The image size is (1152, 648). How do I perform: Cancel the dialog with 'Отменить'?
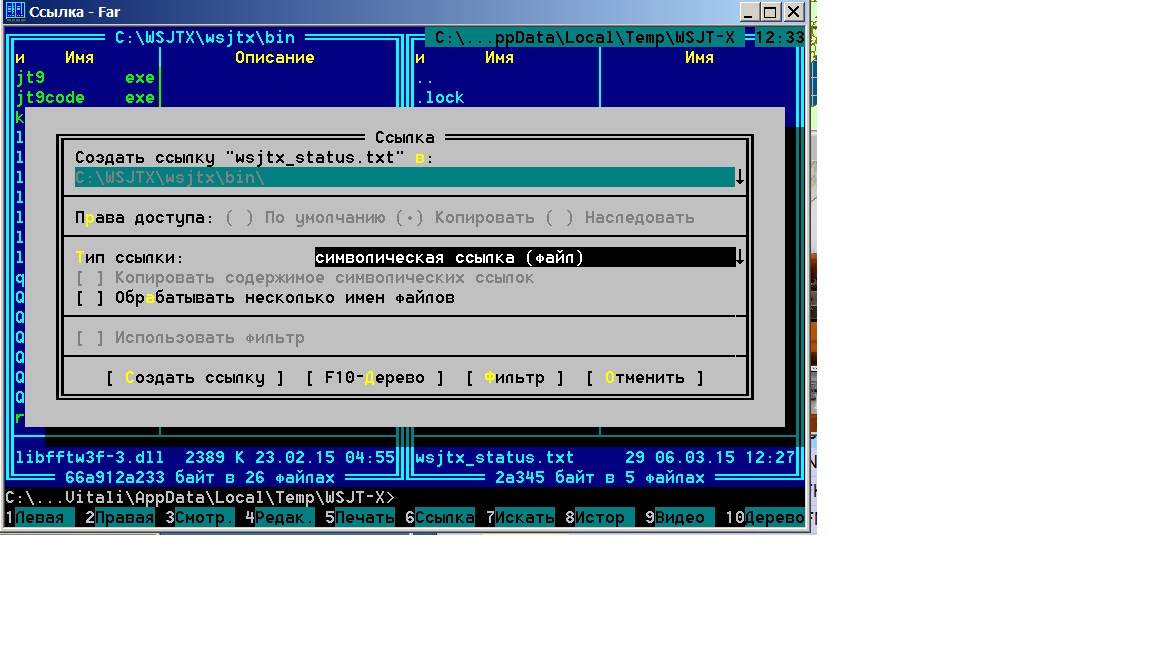click(x=645, y=377)
